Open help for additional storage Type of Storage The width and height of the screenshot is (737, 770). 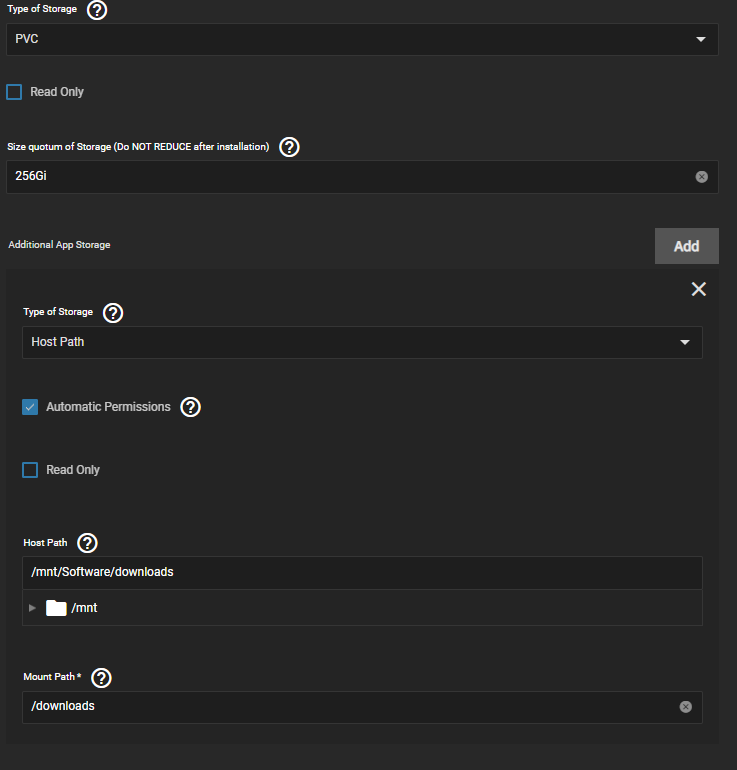[113, 312]
